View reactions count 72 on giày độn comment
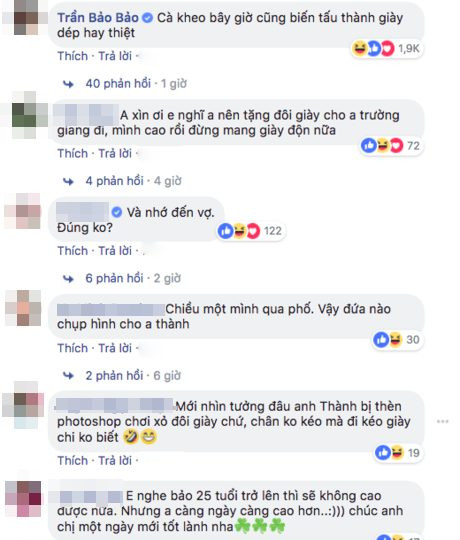460x540 pixels. [x=391, y=146]
